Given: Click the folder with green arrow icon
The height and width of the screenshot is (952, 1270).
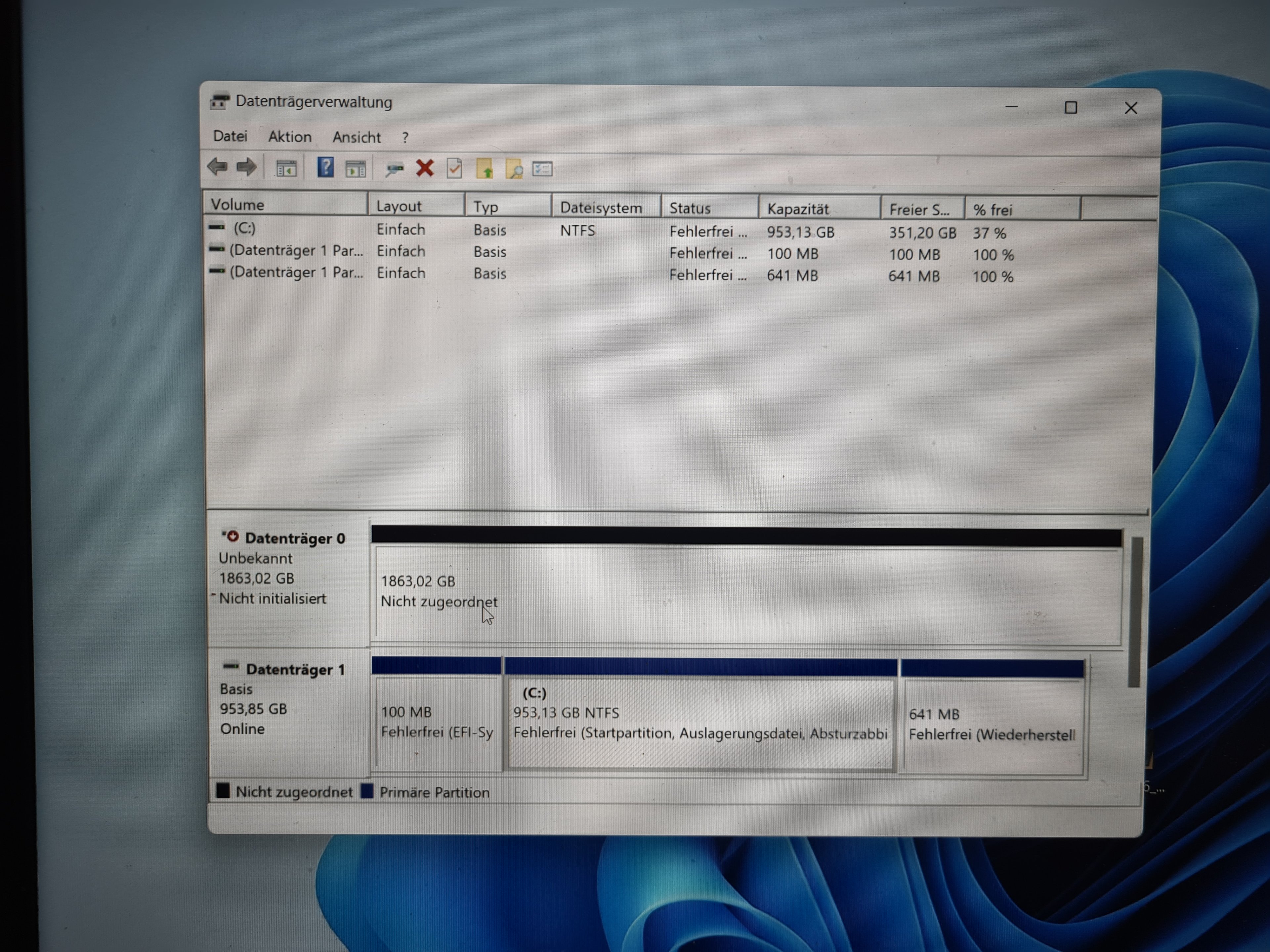Looking at the screenshot, I should click(485, 169).
